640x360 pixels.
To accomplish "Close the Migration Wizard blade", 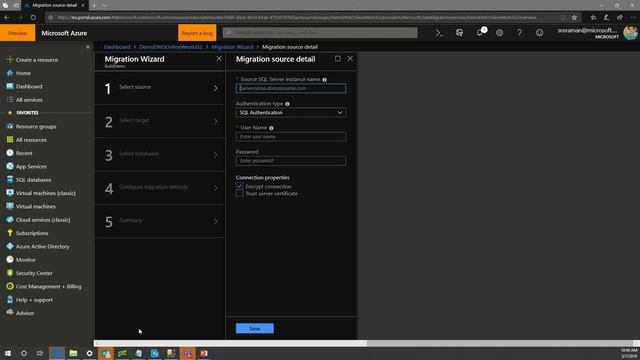I will [x=219, y=59].
